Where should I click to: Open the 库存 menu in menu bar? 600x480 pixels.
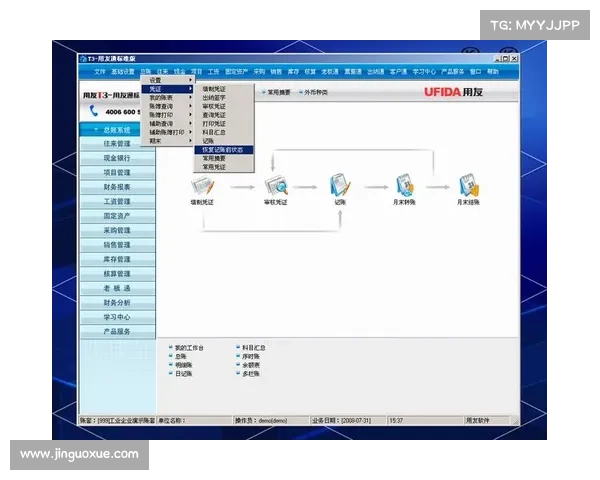(293, 72)
